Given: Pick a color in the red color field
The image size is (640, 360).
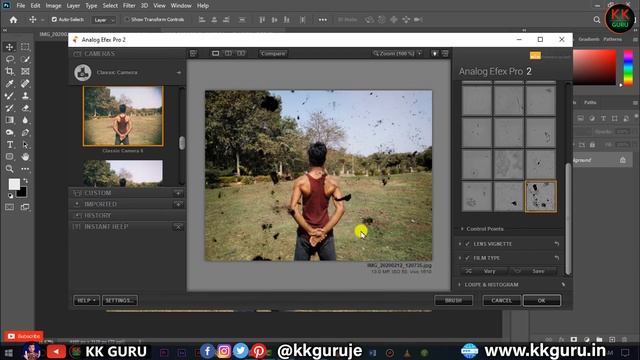Looking at the screenshot, I should 594,67.
